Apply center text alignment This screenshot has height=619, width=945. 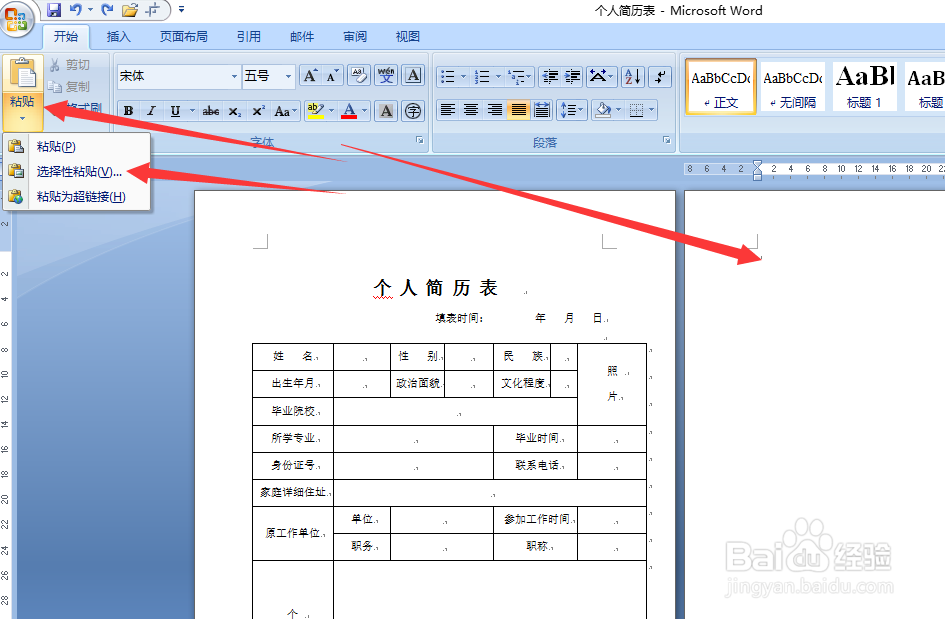[470, 110]
